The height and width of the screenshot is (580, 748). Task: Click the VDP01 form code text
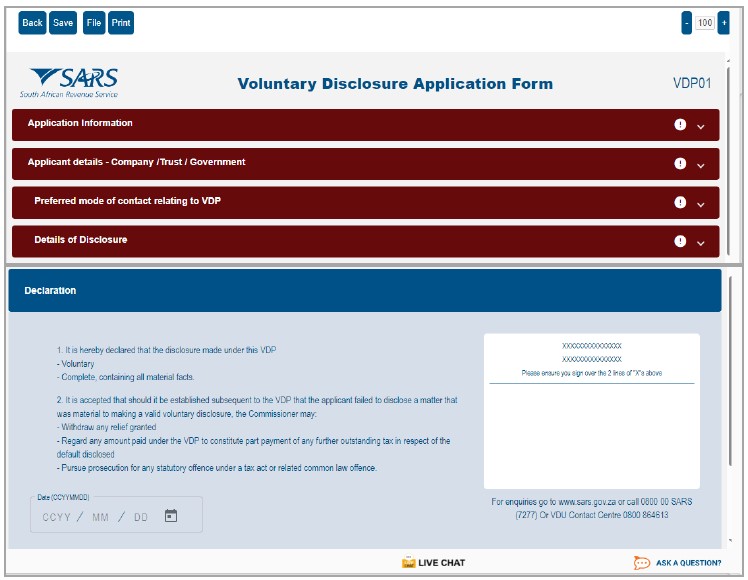pos(692,83)
